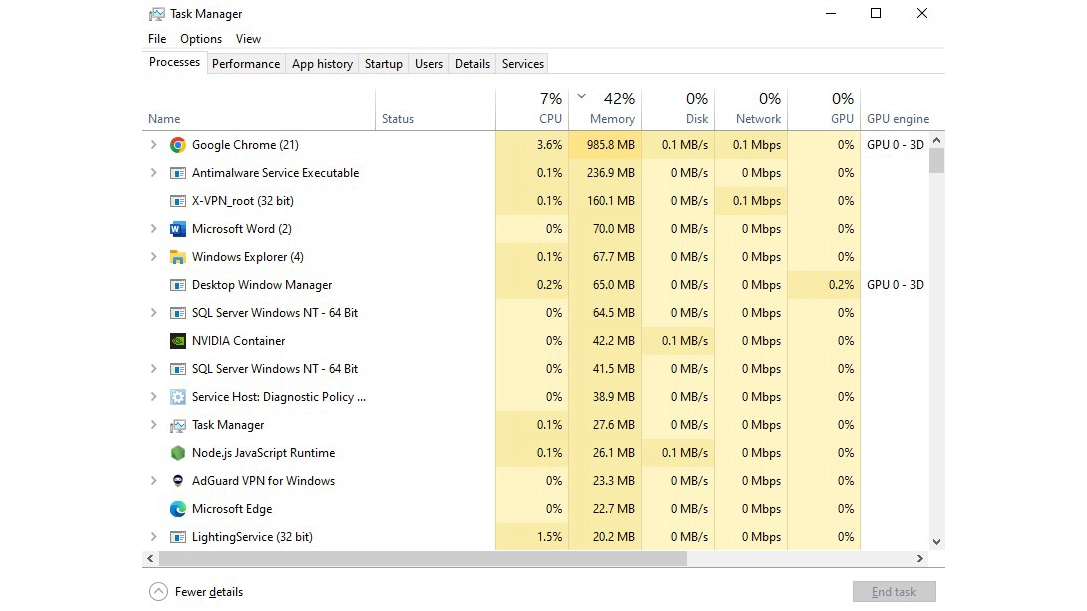Expand the AdGuard VPN for Windows group
Viewport: 1087px width, 611px height.
(153, 481)
